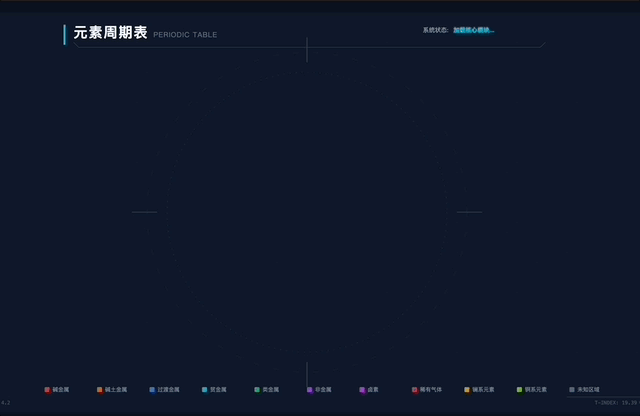Click the 元素周期表 title heading
640x416 pixels.
(110, 33)
